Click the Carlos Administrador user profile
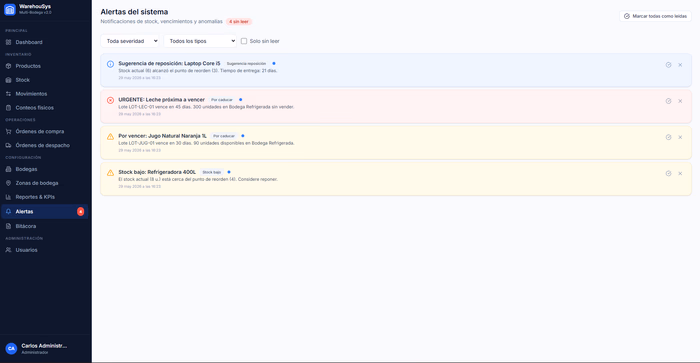 pyautogui.click(x=45, y=349)
